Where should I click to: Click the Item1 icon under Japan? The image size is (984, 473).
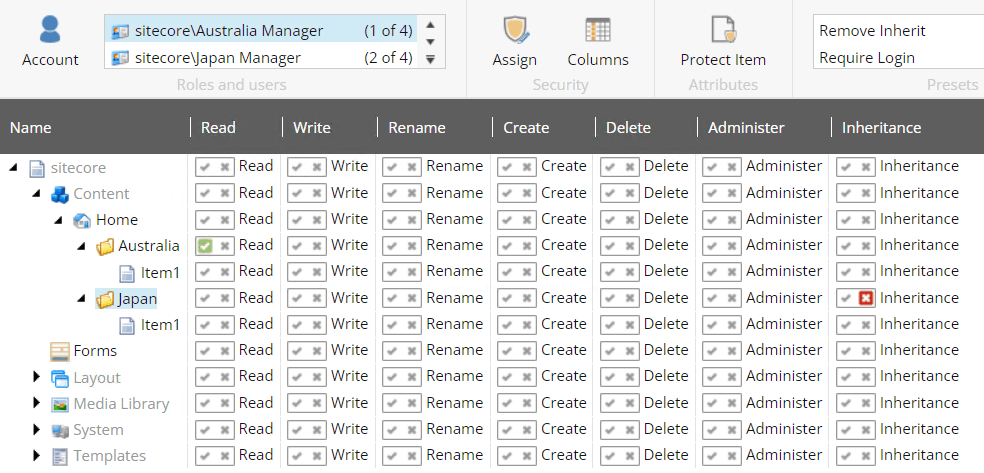pyautogui.click(x=127, y=325)
